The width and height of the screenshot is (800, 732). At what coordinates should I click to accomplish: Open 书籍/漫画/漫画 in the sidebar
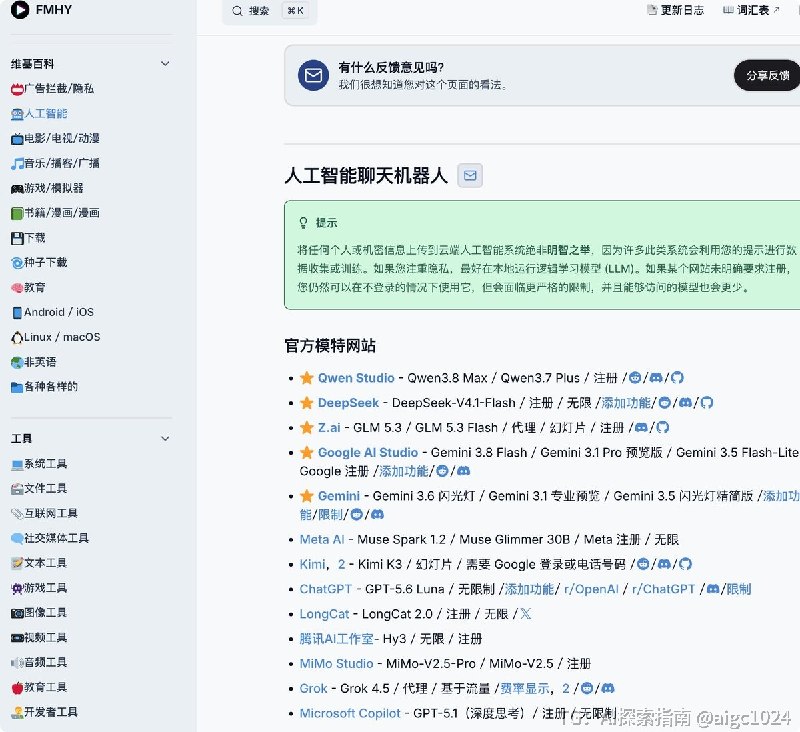coord(55,213)
